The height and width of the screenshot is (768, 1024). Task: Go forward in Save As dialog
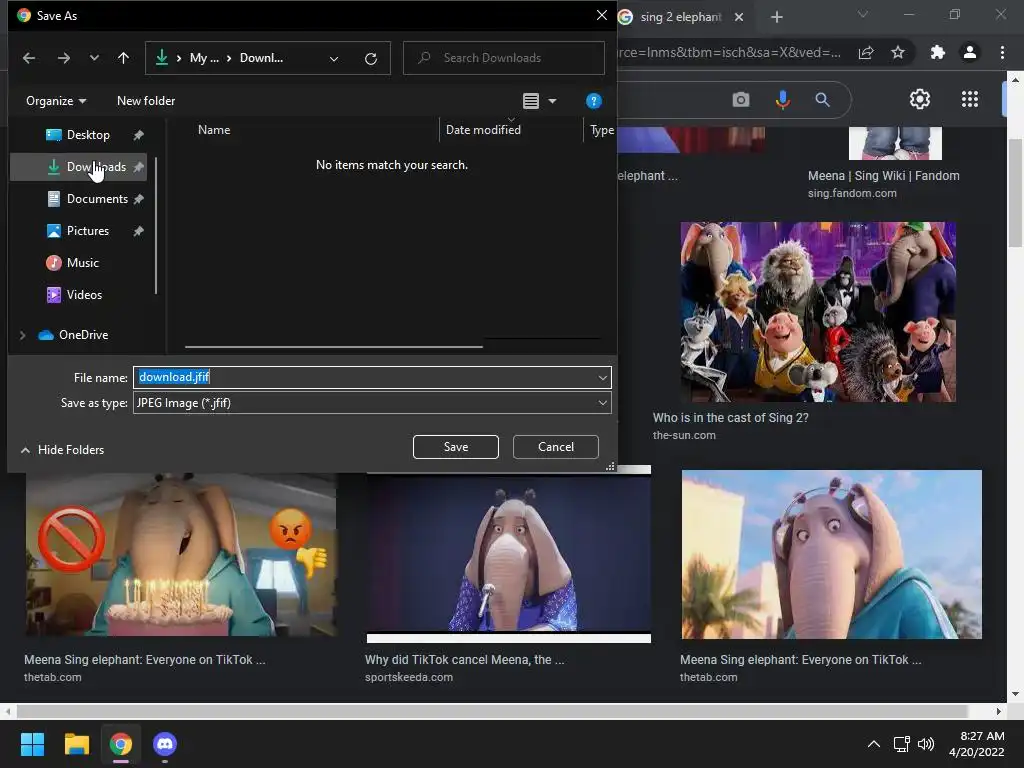(x=63, y=58)
